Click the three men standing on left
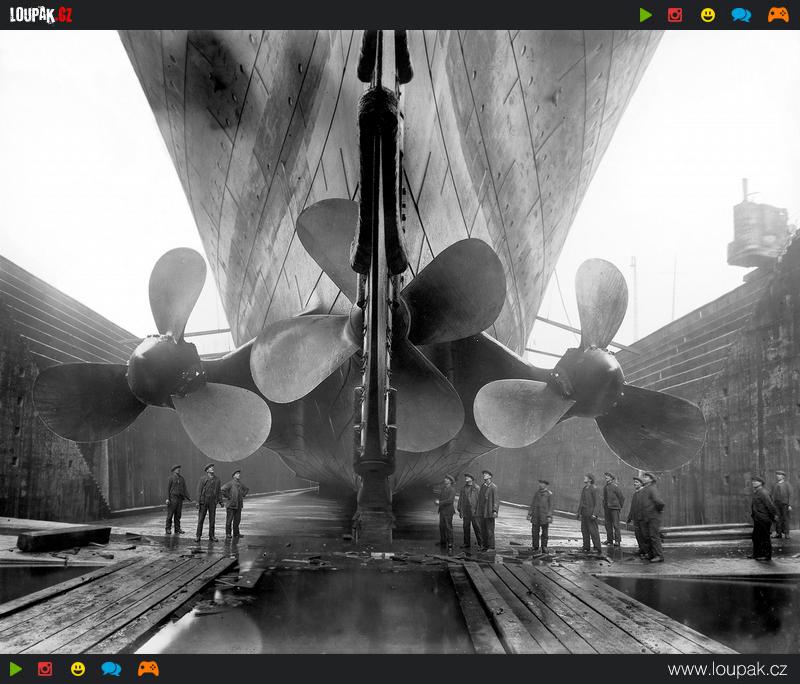800x684 pixels. coord(207,500)
